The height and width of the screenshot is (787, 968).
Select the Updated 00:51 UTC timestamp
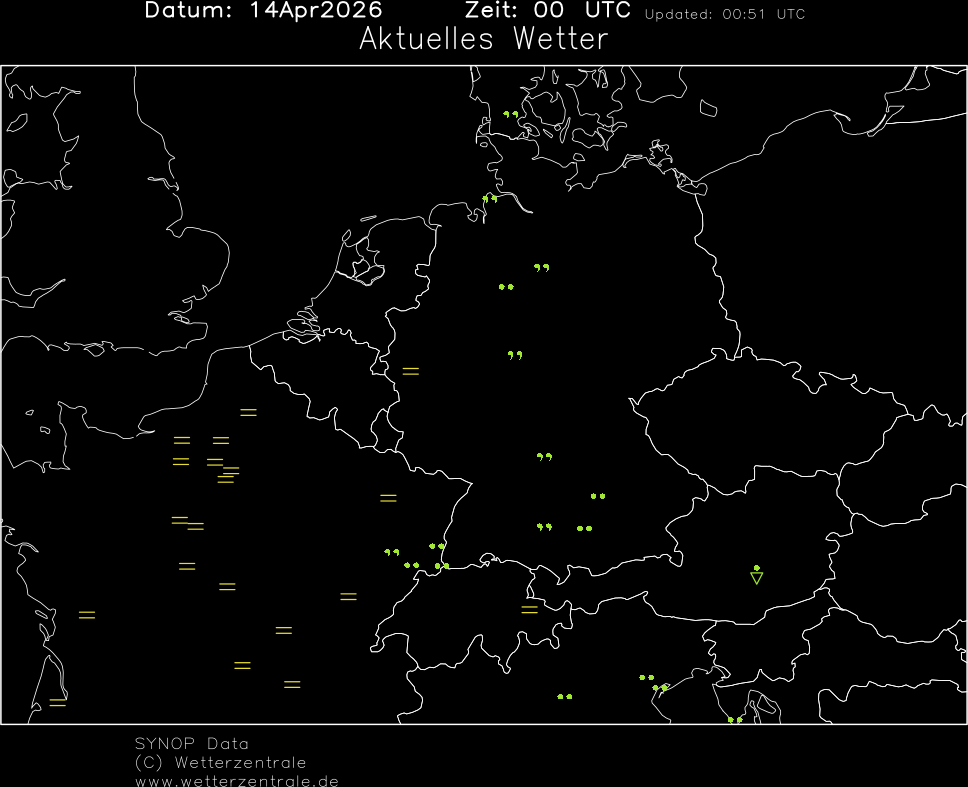pos(724,15)
